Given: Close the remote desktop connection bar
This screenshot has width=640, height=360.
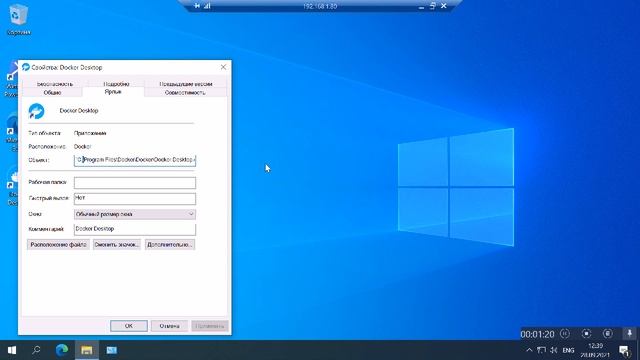Looking at the screenshot, I should [444, 6].
